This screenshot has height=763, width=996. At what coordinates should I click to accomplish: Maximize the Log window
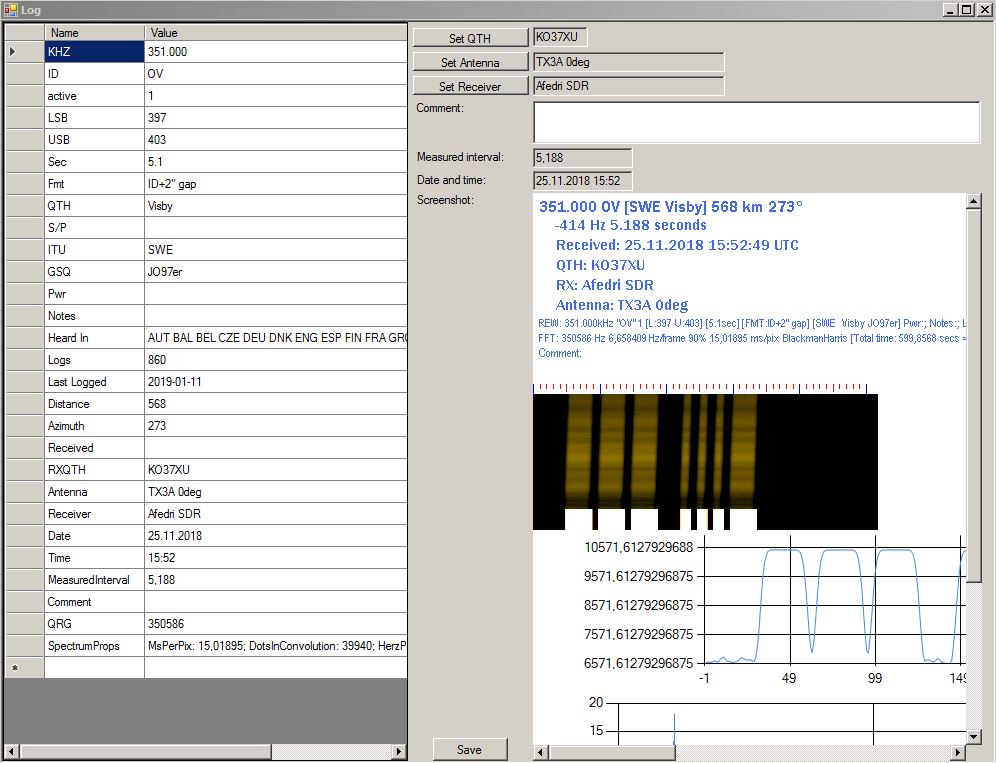[966, 10]
